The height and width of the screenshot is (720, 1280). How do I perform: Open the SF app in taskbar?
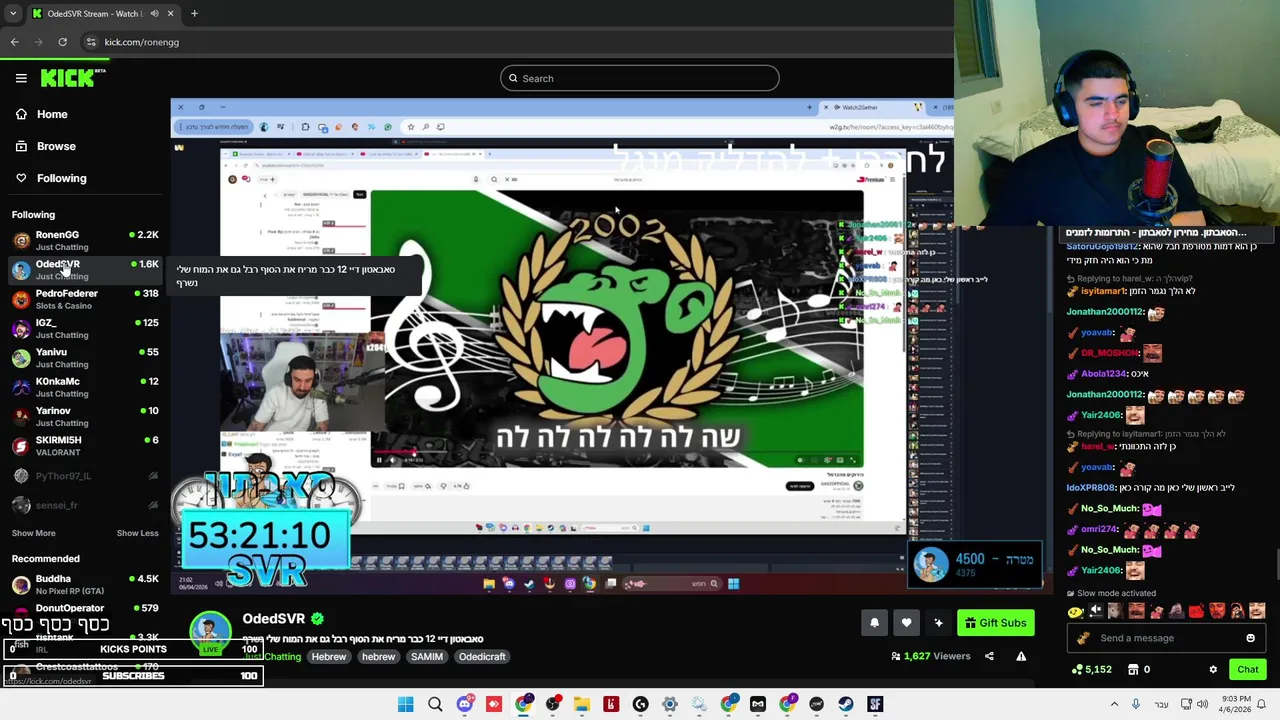(875, 704)
